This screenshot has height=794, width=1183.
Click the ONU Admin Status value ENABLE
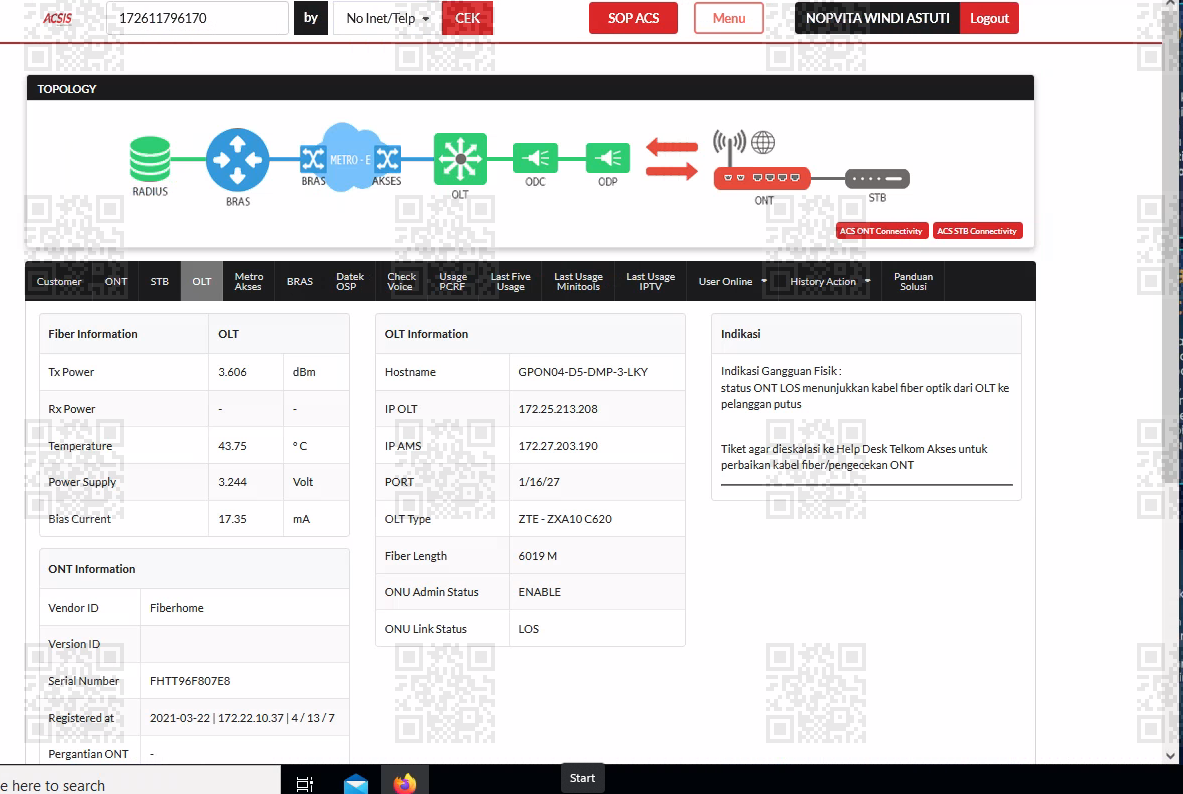click(539, 592)
